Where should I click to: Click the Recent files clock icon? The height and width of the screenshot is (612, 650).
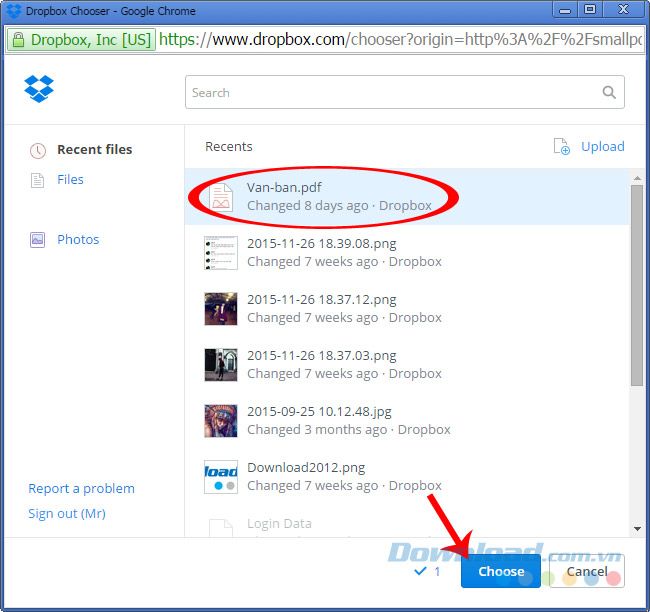(x=38, y=151)
